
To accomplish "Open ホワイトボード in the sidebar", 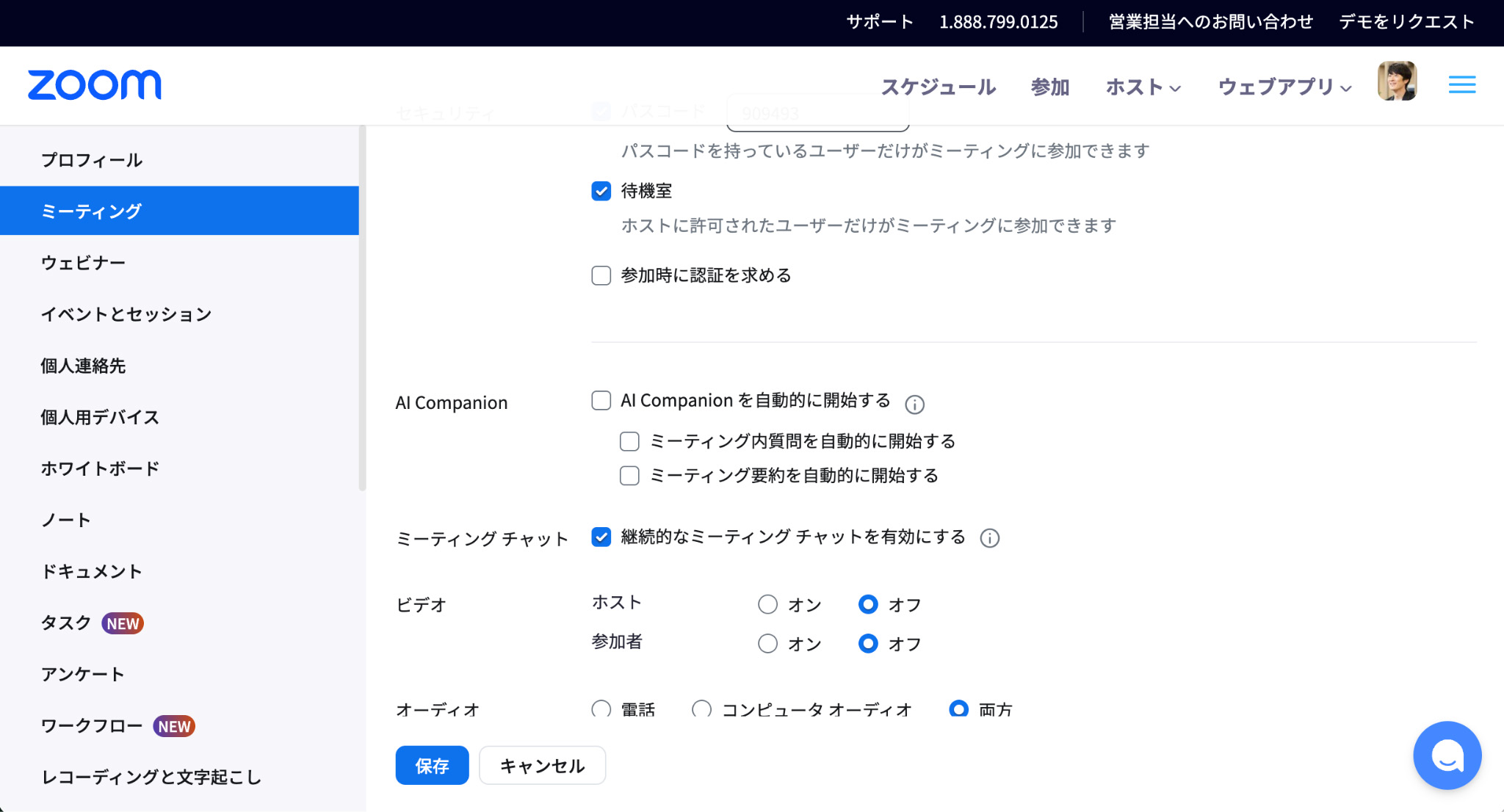I will coord(100,468).
